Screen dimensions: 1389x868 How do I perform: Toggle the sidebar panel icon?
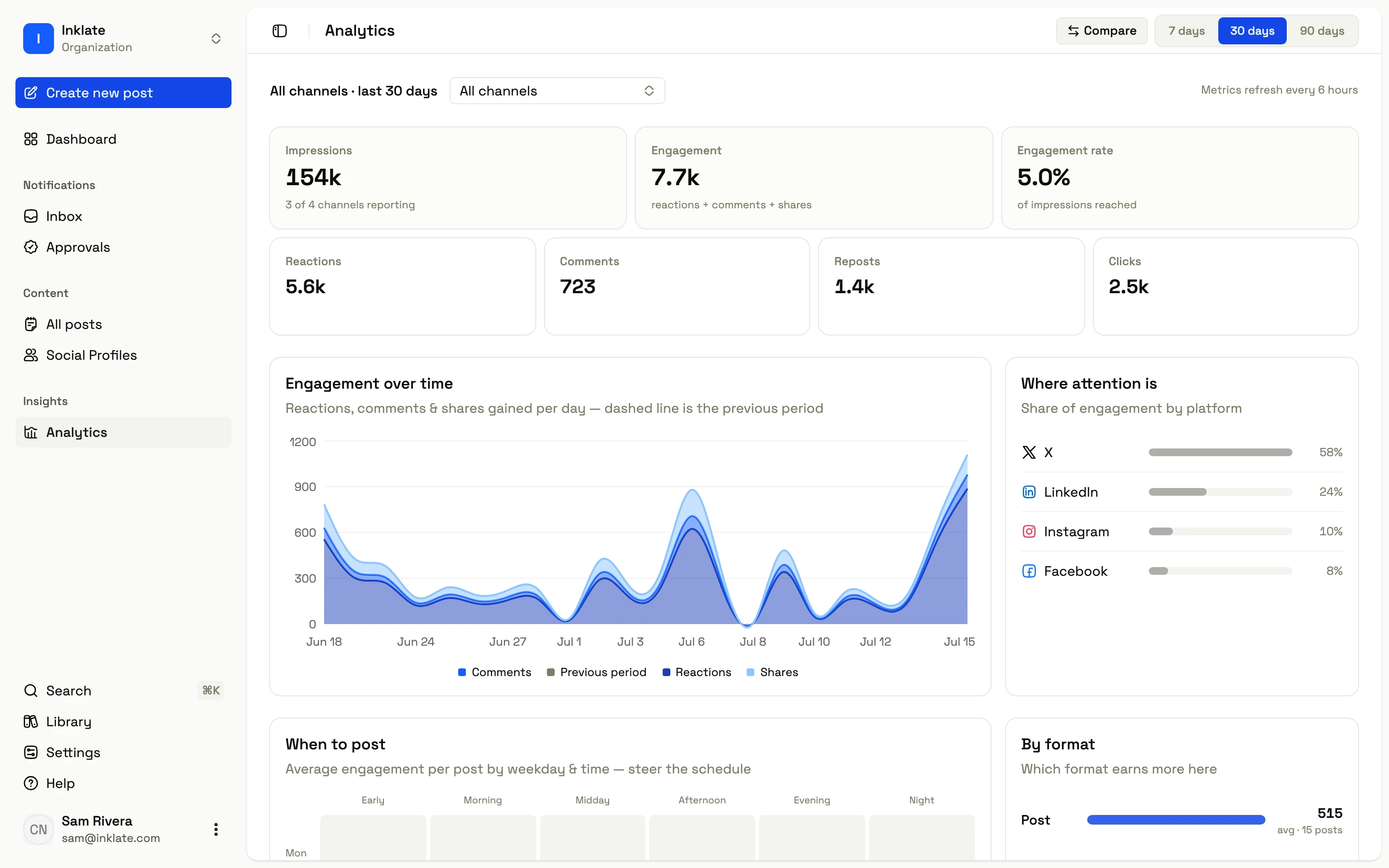[280, 31]
